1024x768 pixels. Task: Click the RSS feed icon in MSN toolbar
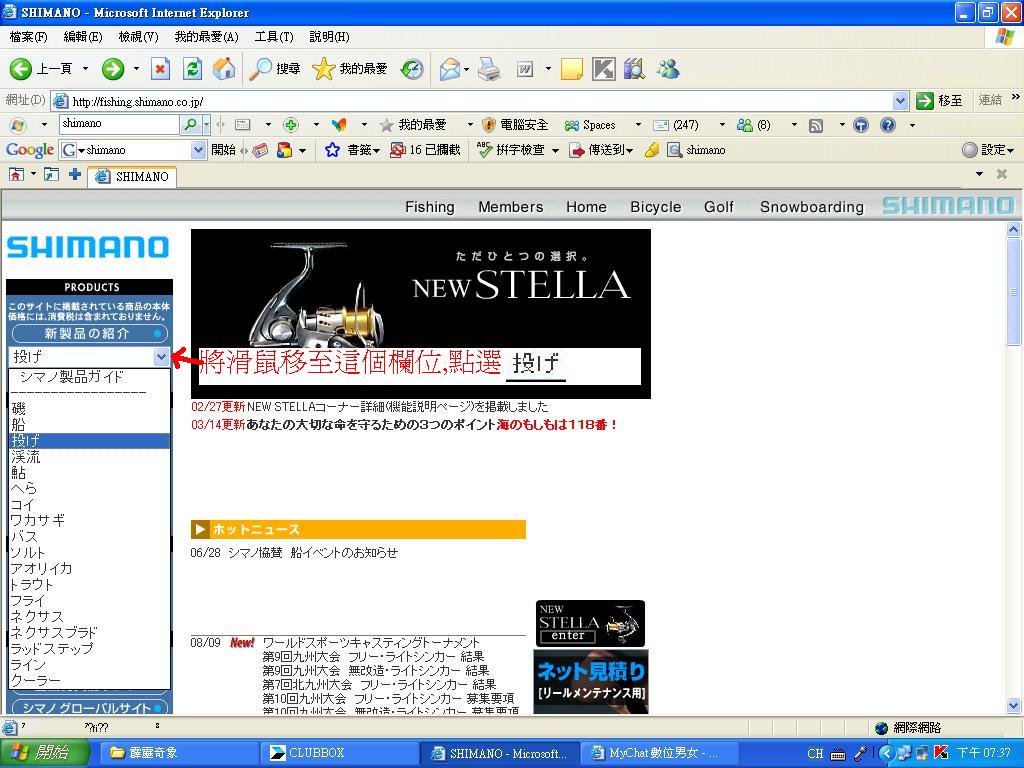click(816, 125)
